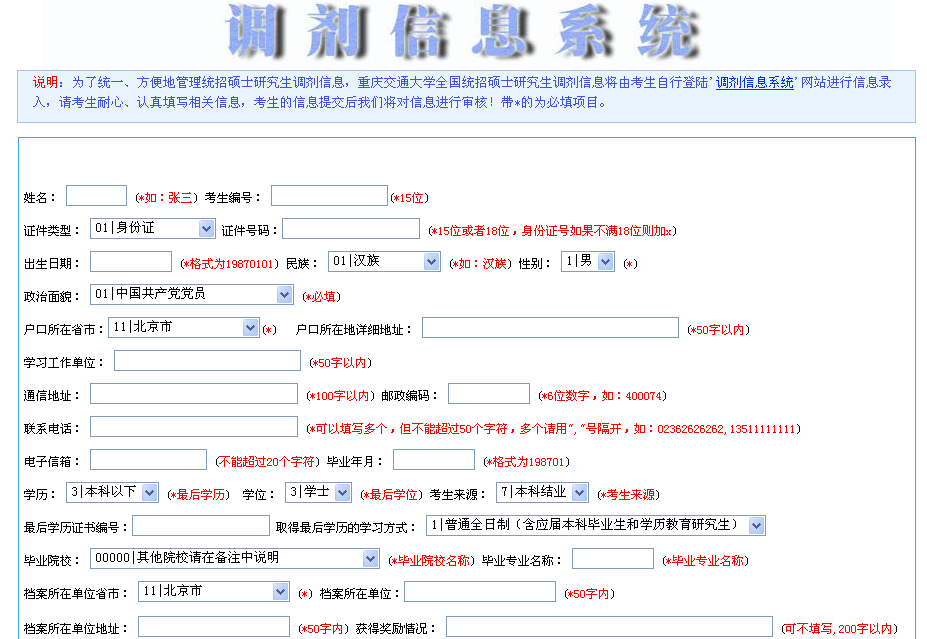
Task: Focus the 通信地址 text box
Action: pos(194,394)
